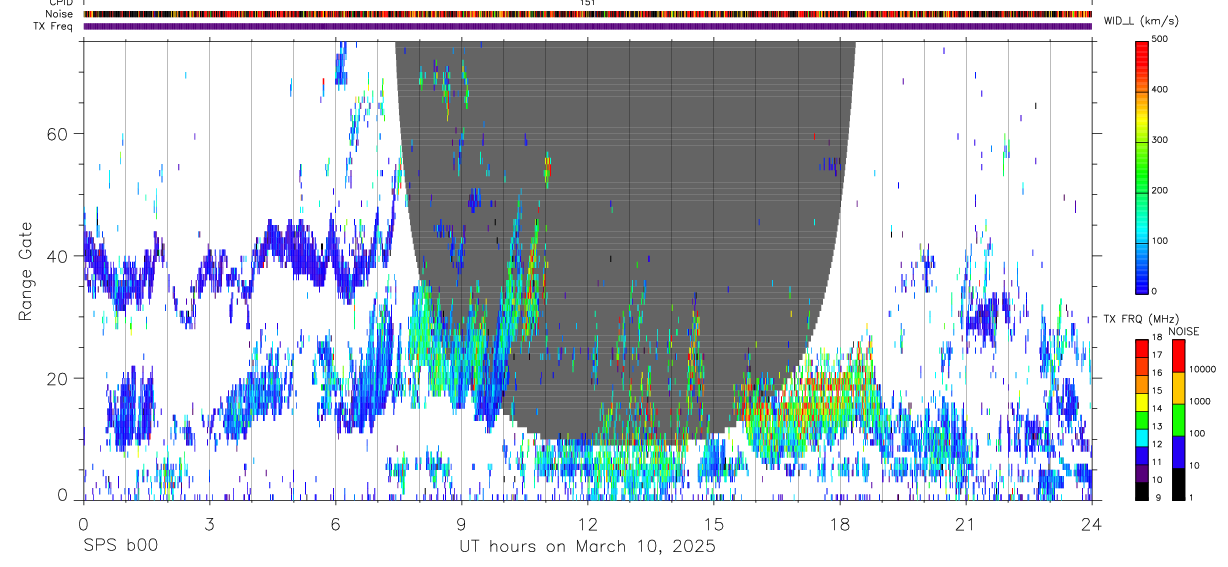Click "UT hours on March 10, 2025" axis title
Image resolution: width=1228 pixels, height=567 pixels.
pos(587,547)
